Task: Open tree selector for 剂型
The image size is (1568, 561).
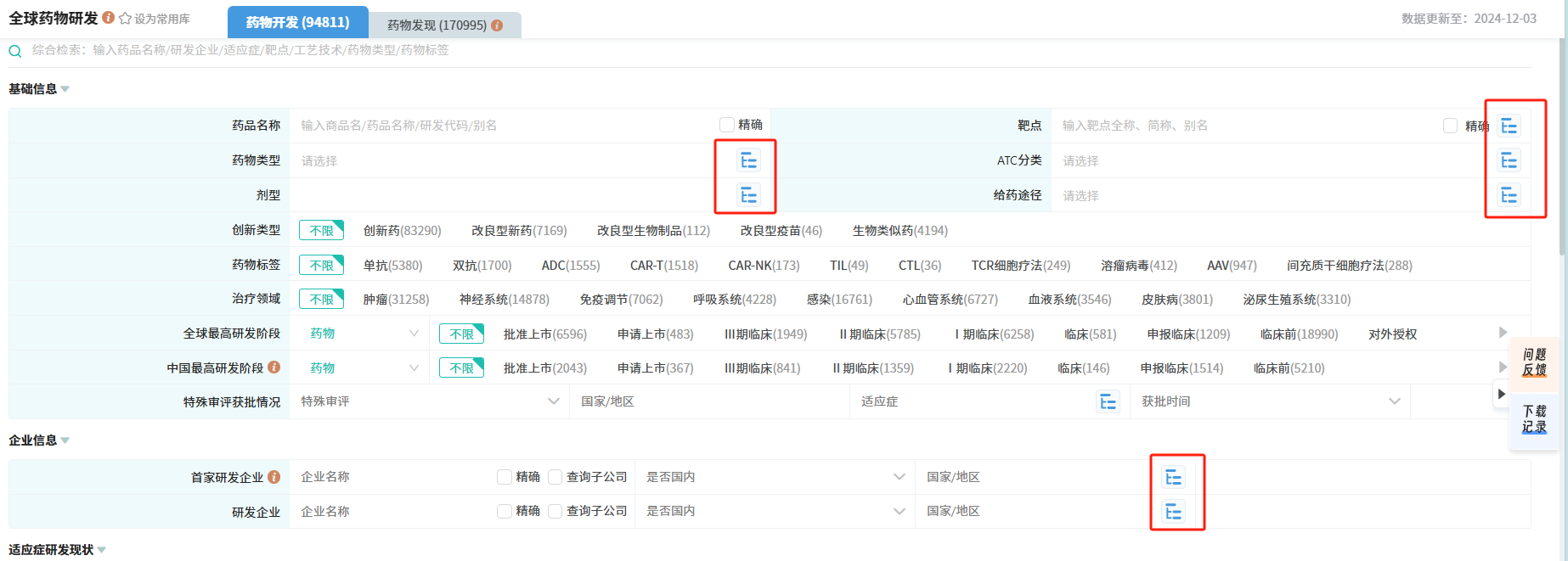Action: pyautogui.click(x=748, y=195)
